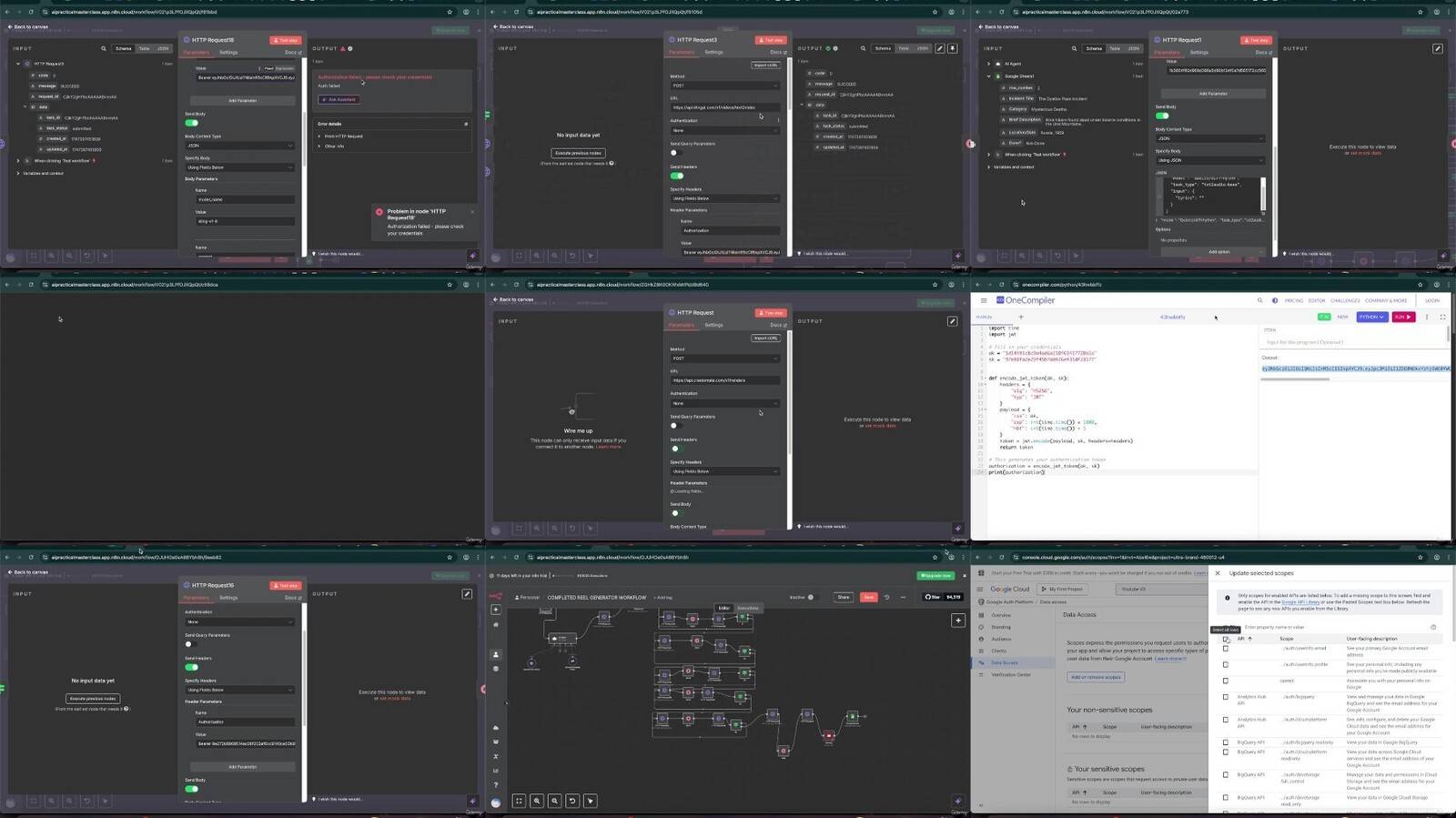Switch to Settings tab in HTTP Request18

(228, 53)
